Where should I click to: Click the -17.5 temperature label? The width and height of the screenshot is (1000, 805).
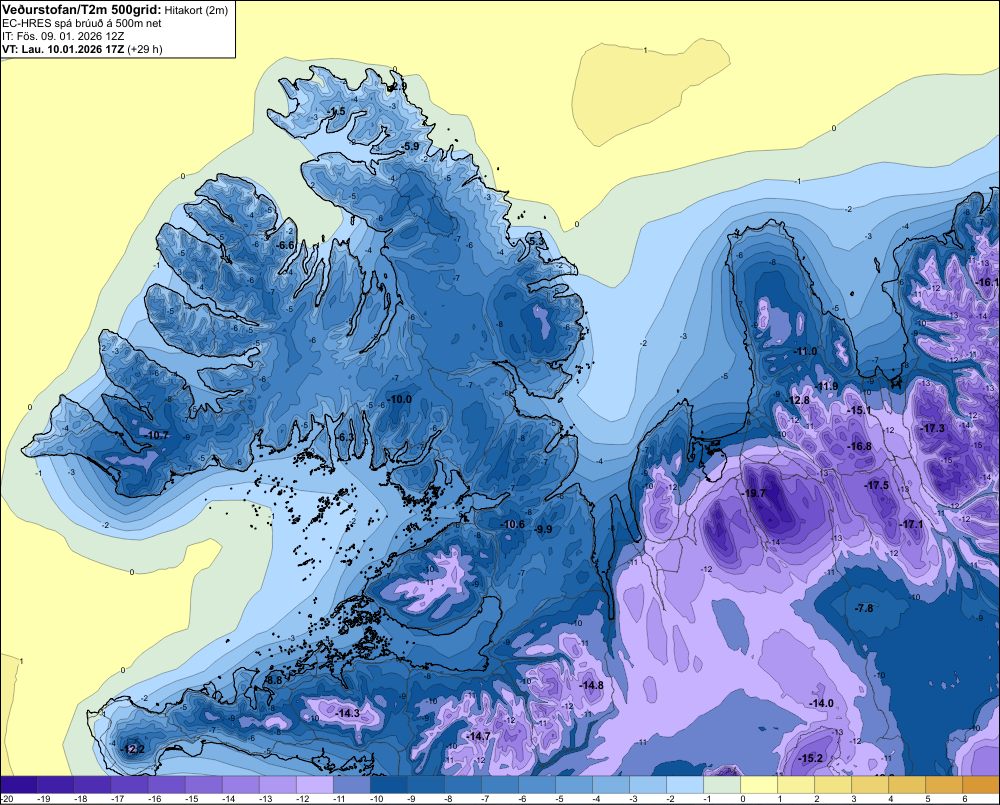[x=876, y=485]
